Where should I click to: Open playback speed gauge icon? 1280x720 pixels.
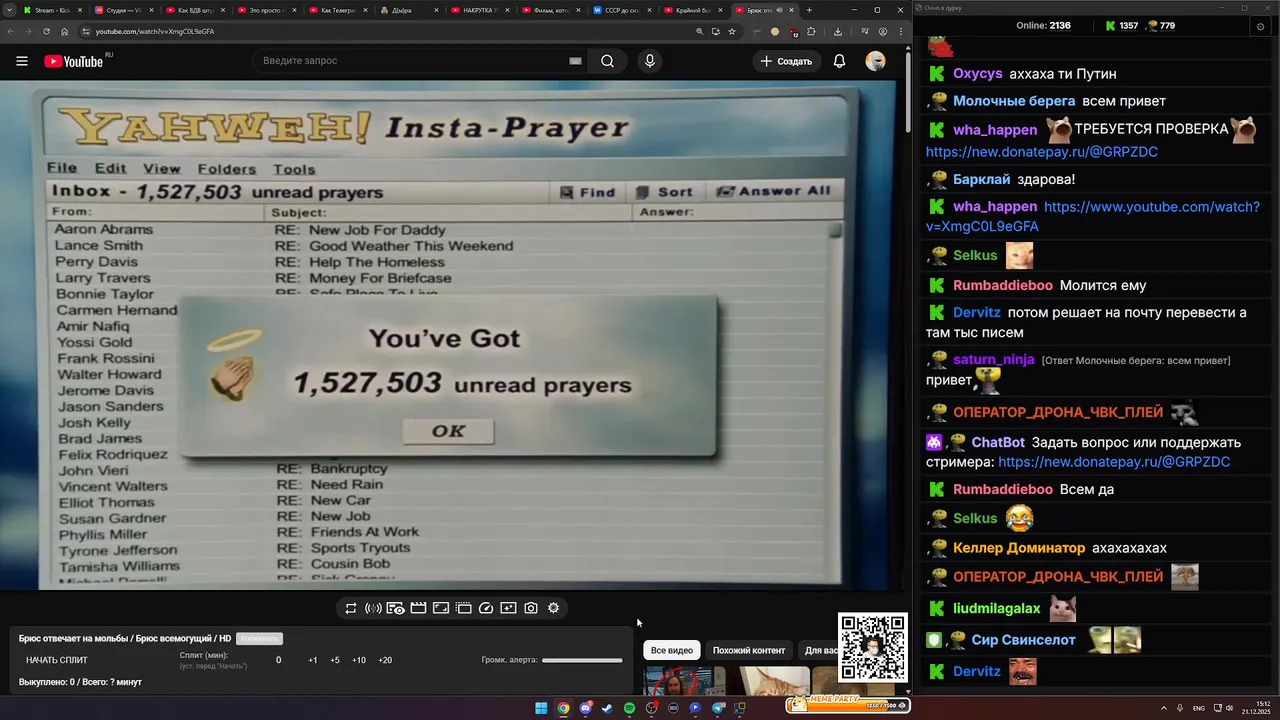[x=486, y=608]
